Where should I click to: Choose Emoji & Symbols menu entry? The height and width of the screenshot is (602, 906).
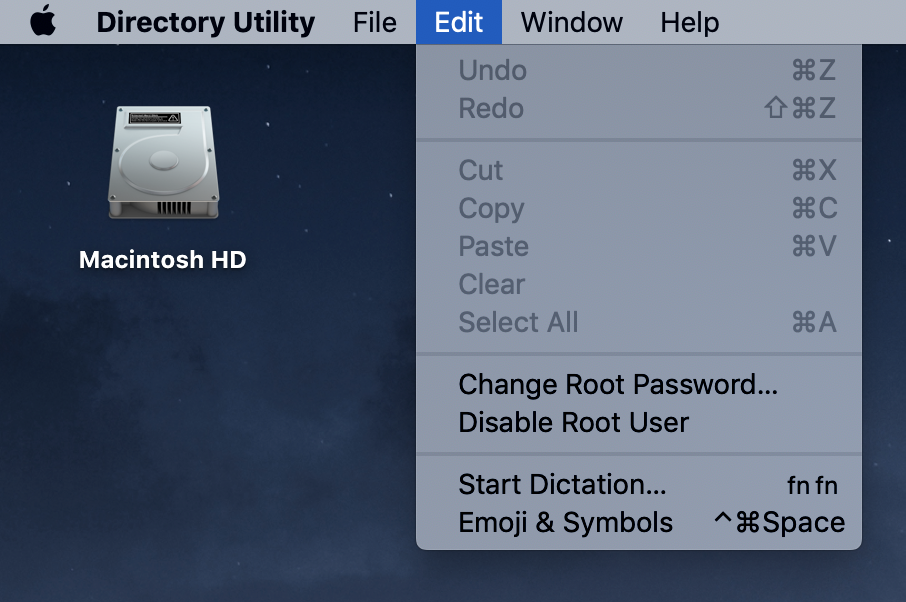coord(638,522)
